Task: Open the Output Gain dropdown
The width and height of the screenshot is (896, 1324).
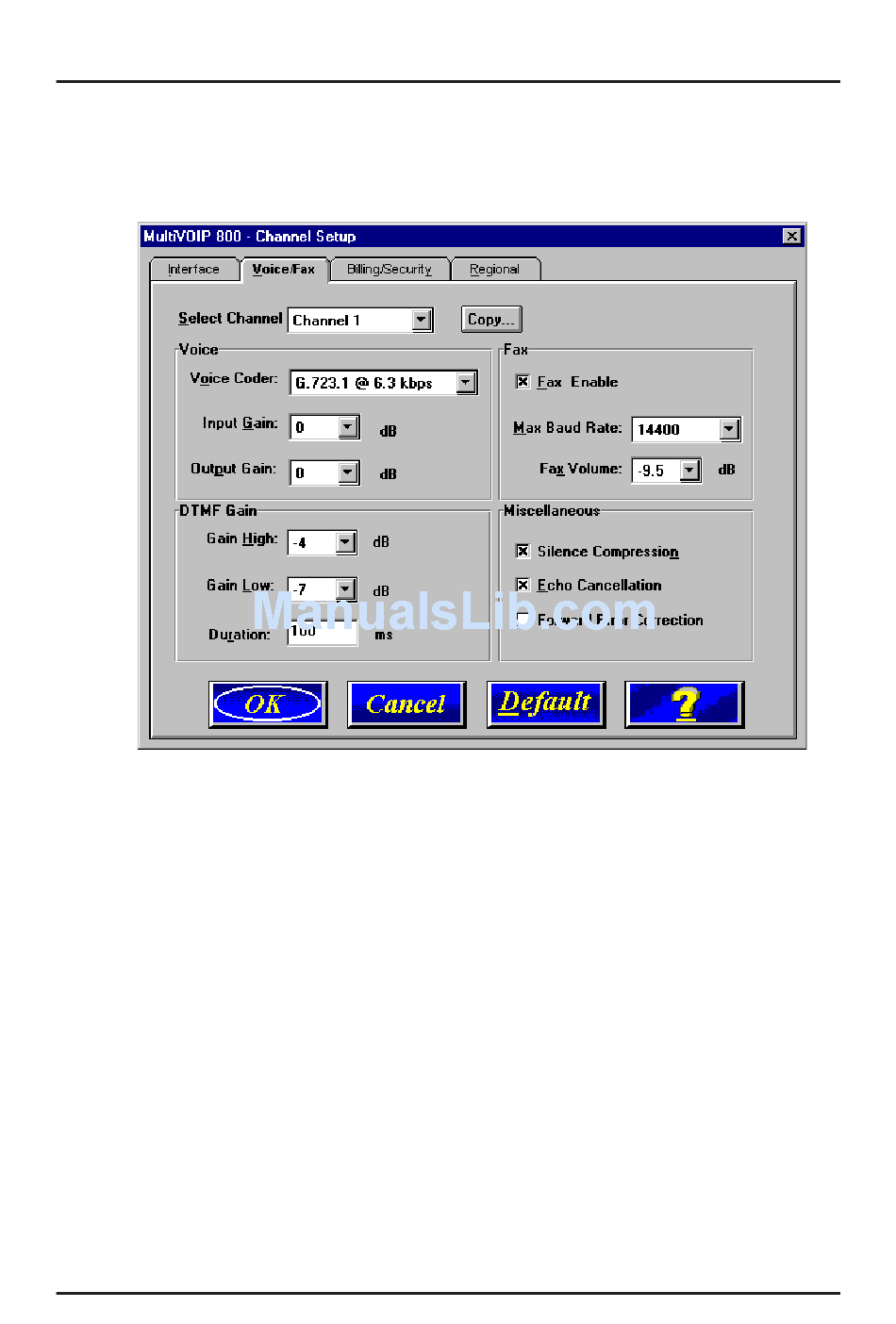Action: (348, 472)
